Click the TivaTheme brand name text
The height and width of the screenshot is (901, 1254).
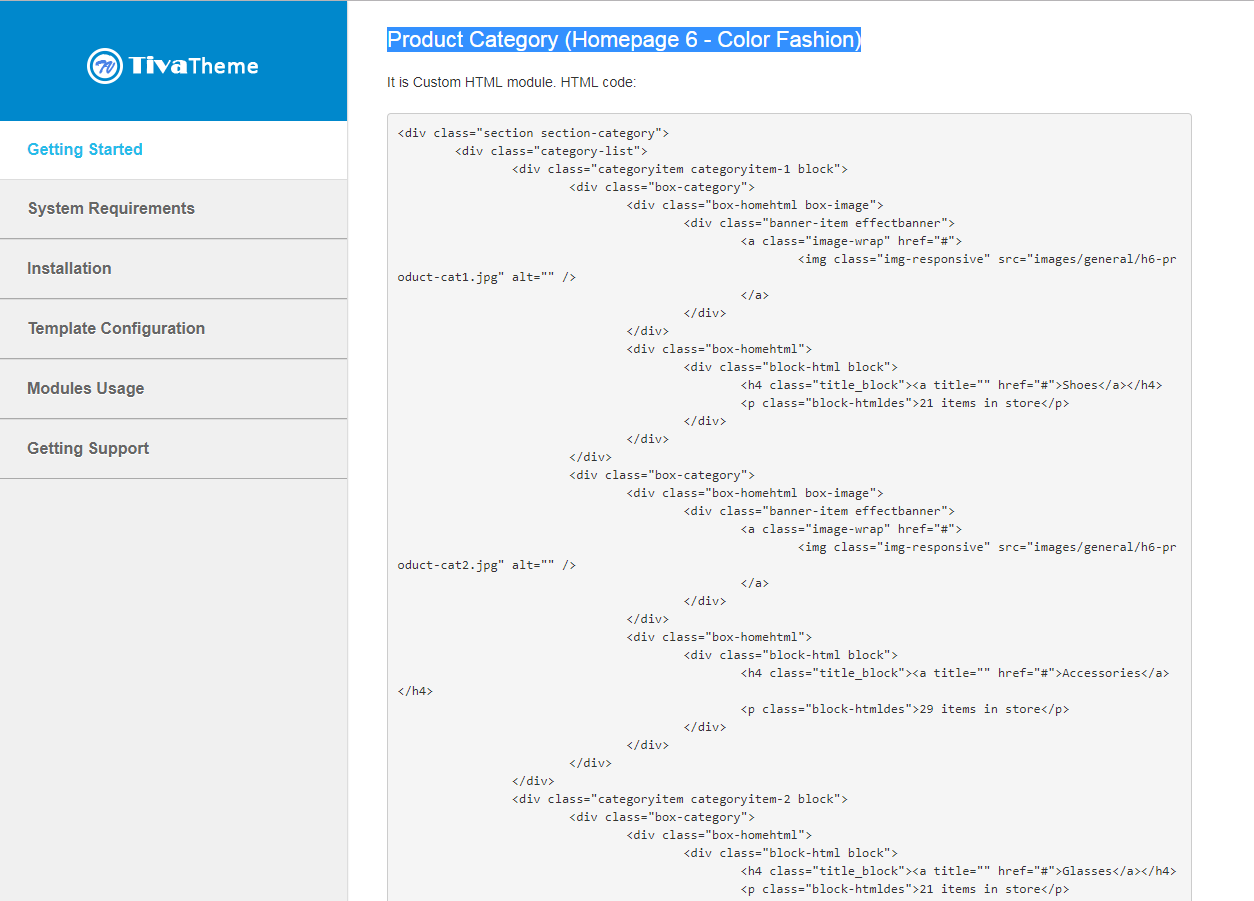[194, 67]
